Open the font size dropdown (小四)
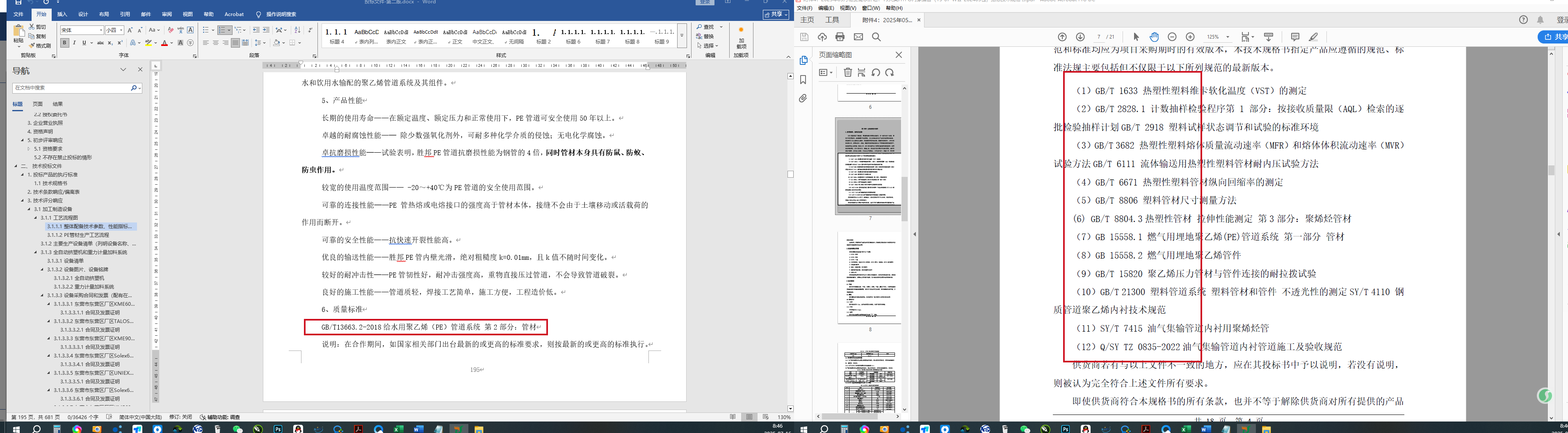The image size is (1568, 433). (x=121, y=30)
